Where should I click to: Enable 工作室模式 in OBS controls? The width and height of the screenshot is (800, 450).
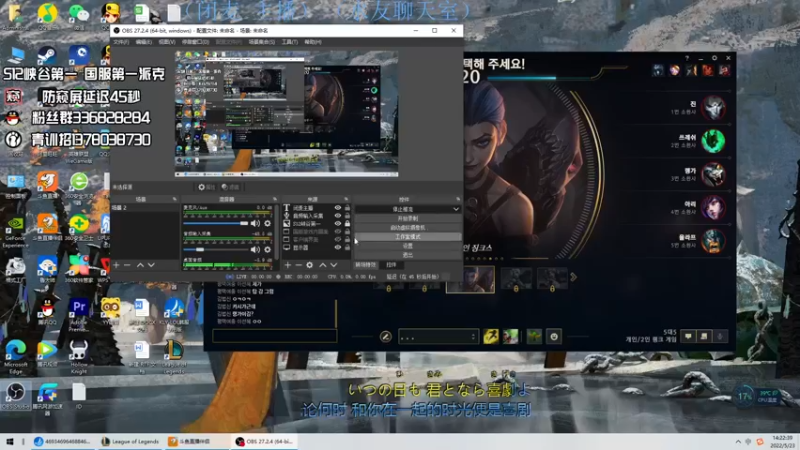pos(407,237)
